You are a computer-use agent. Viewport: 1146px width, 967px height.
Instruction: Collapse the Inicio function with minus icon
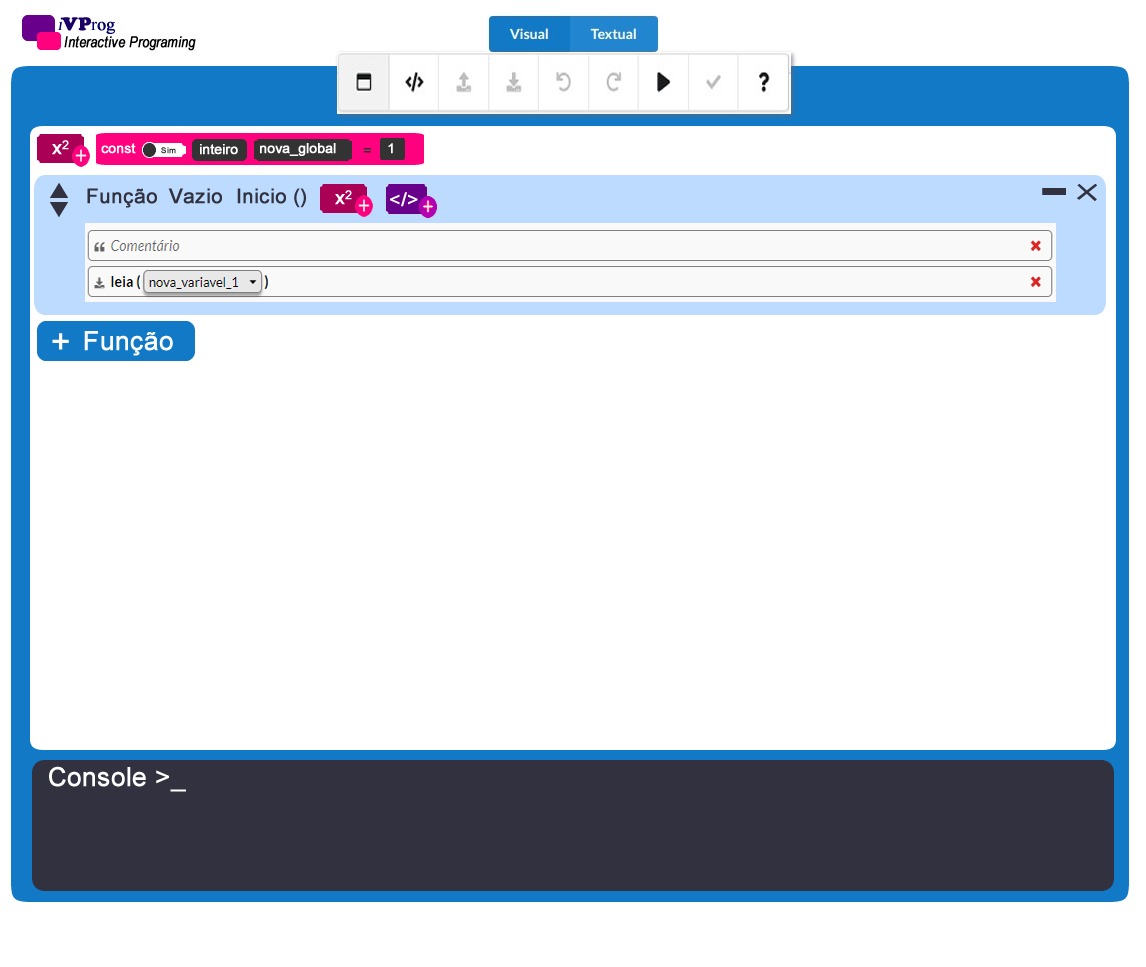(x=1054, y=191)
